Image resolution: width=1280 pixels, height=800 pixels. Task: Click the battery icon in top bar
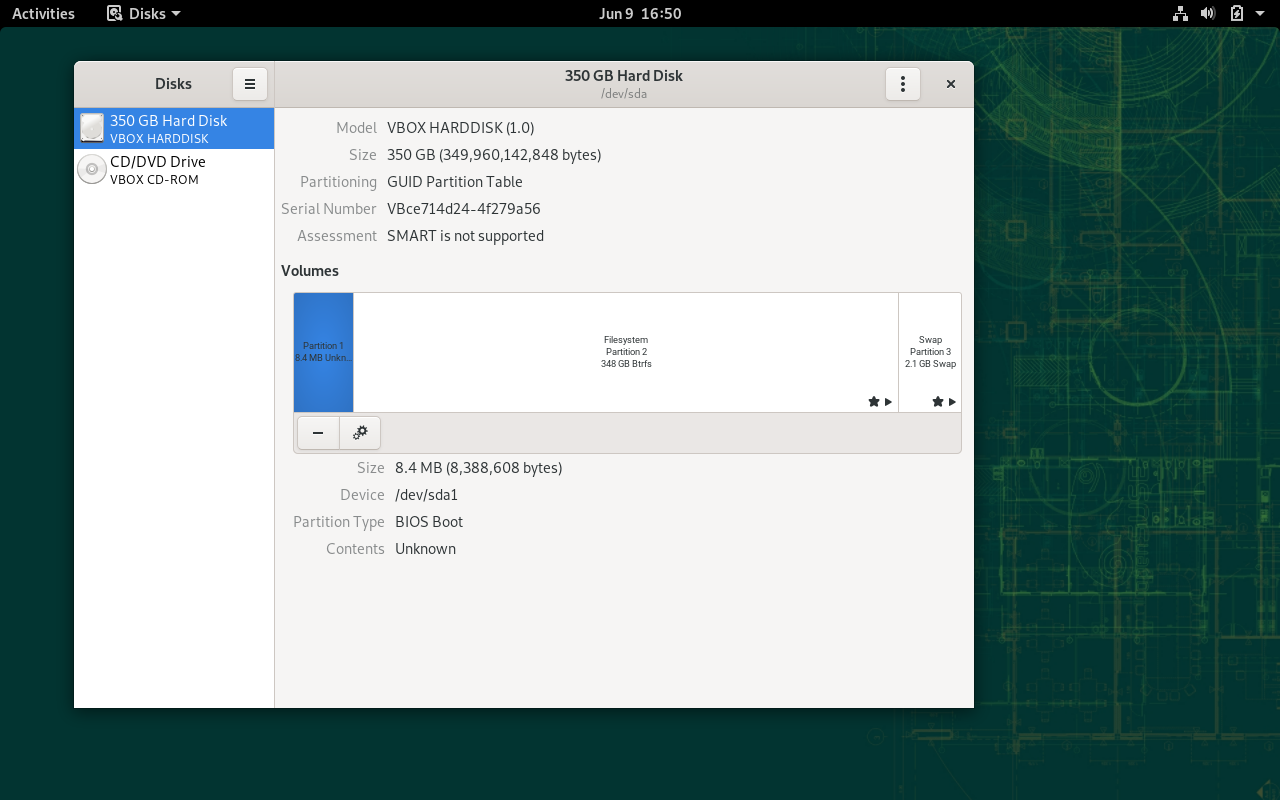1236,13
